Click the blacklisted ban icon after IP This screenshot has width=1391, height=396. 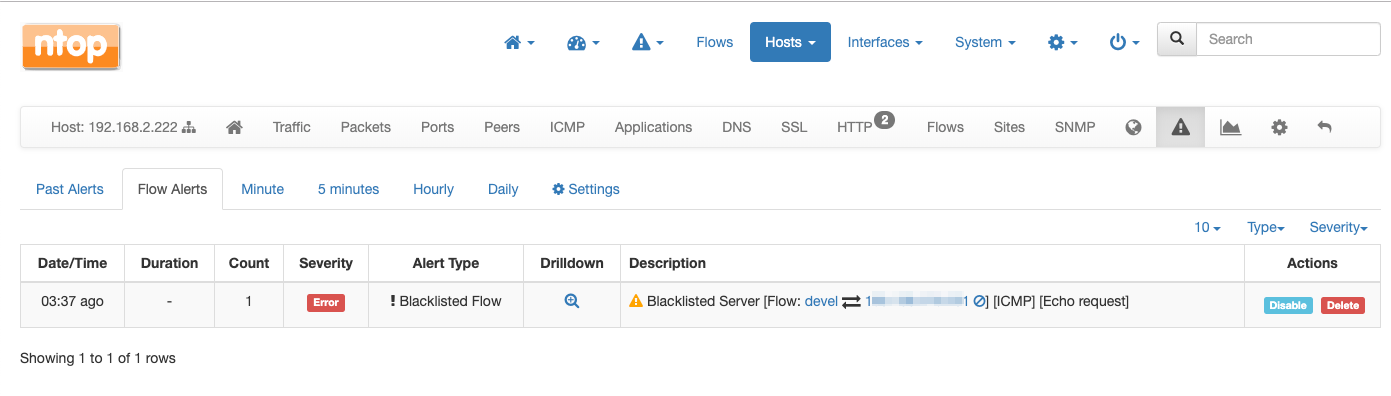(980, 301)
